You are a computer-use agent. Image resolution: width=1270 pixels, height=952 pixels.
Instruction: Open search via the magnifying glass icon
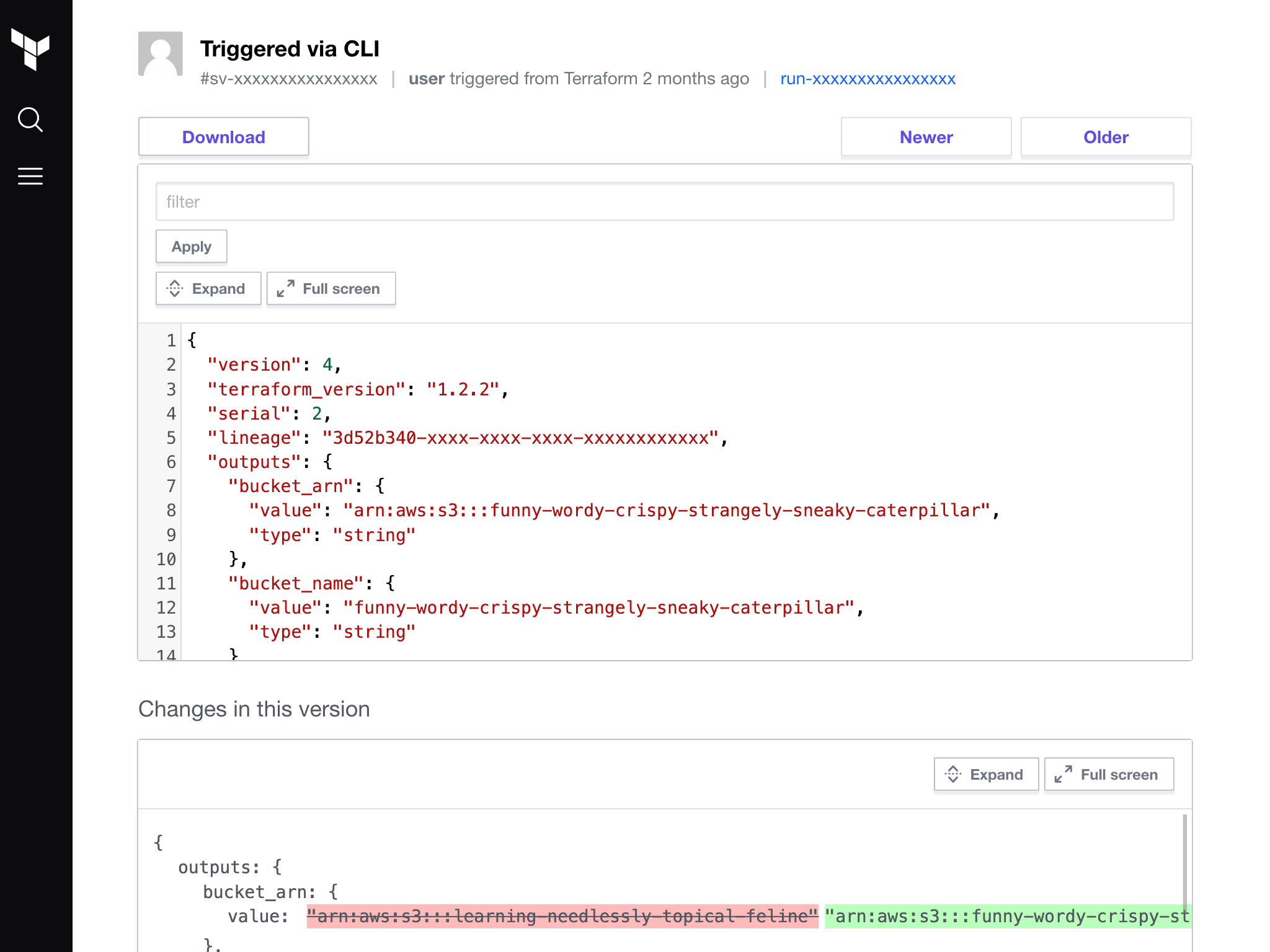pyautogui.click(x=30, y=120)
